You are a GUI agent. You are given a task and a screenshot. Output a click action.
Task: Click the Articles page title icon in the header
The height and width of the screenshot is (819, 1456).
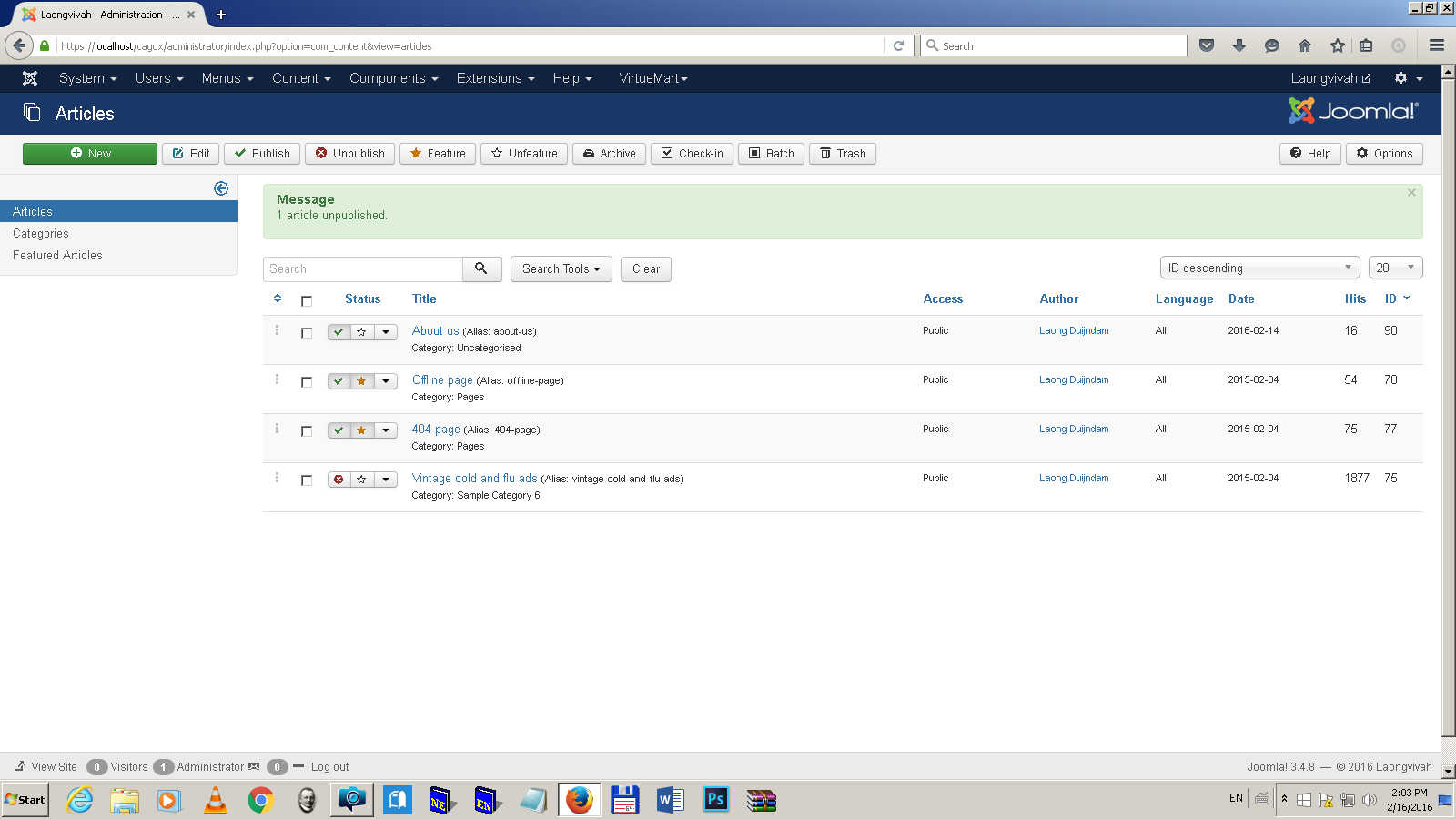[x=32, y=112]
